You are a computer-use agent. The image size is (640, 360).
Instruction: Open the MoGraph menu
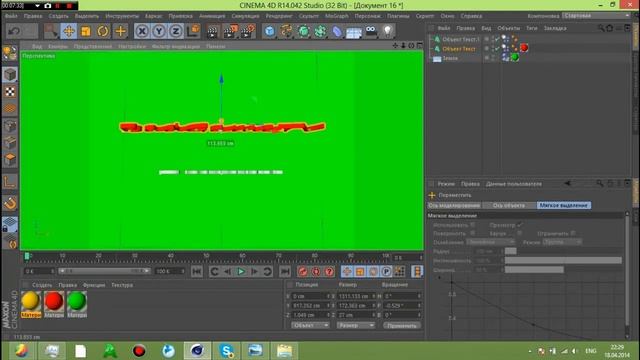[x=337, y=16]
